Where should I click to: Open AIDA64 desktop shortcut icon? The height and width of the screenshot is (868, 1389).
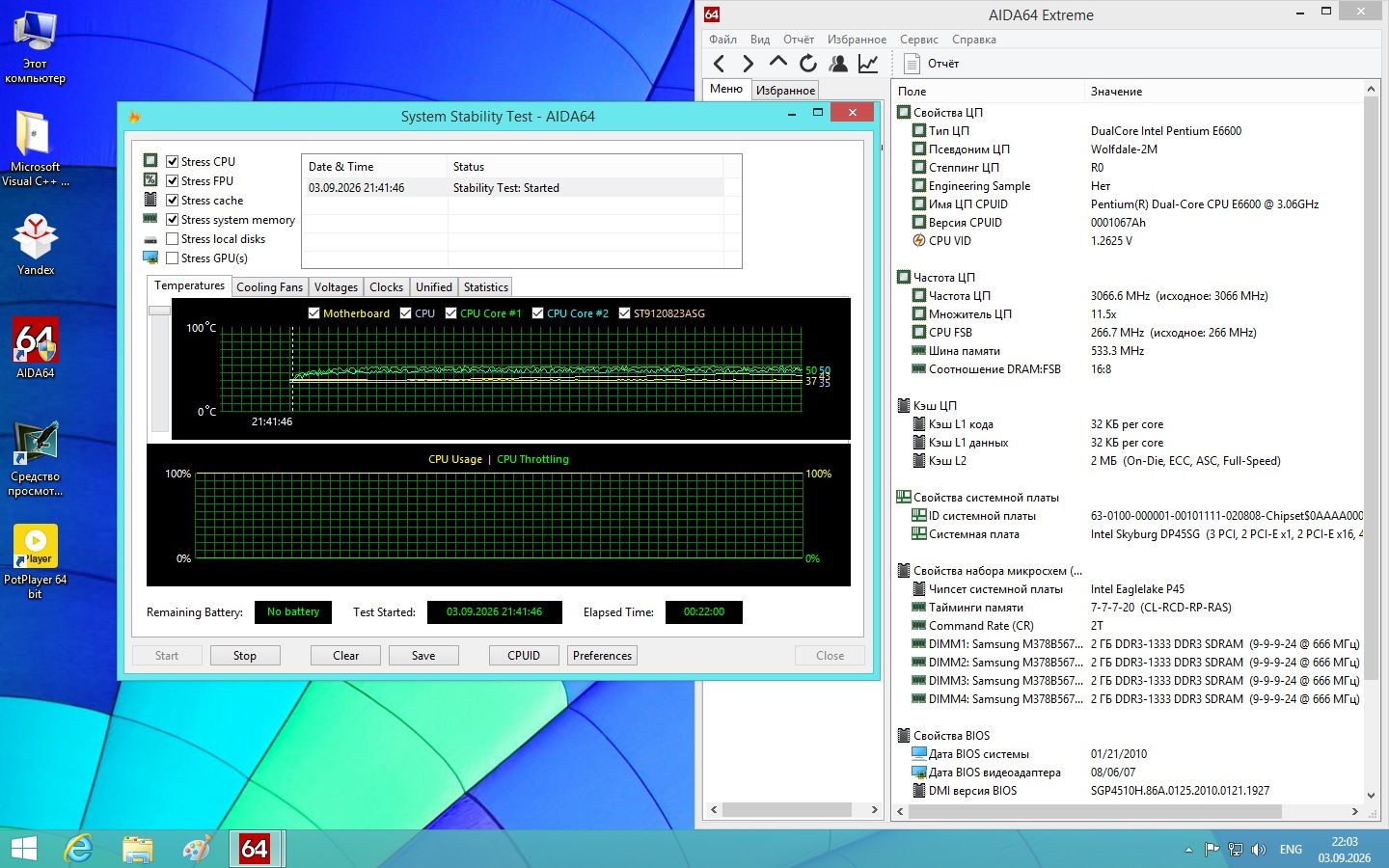36,348
